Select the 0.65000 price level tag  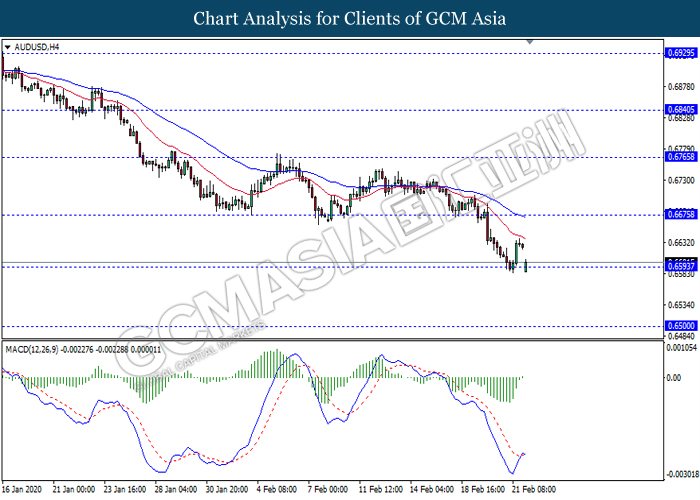(x=680, y=326)
